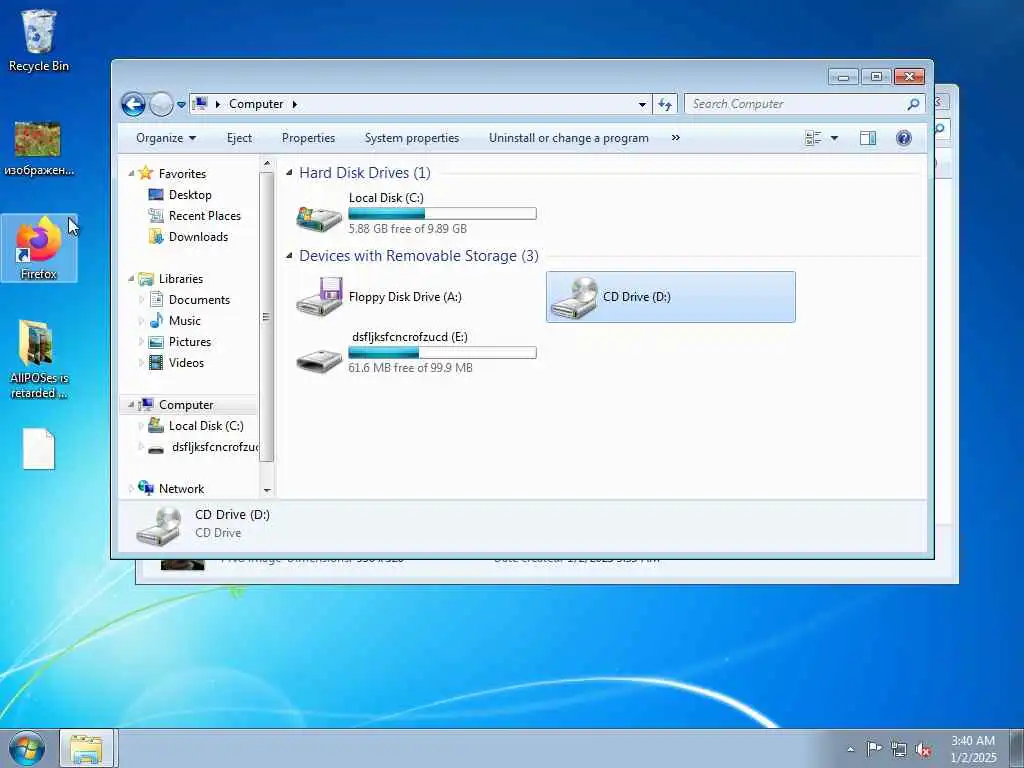Change your view icon button
This screenshot has height=768, width=1024.
click(813, 138)
